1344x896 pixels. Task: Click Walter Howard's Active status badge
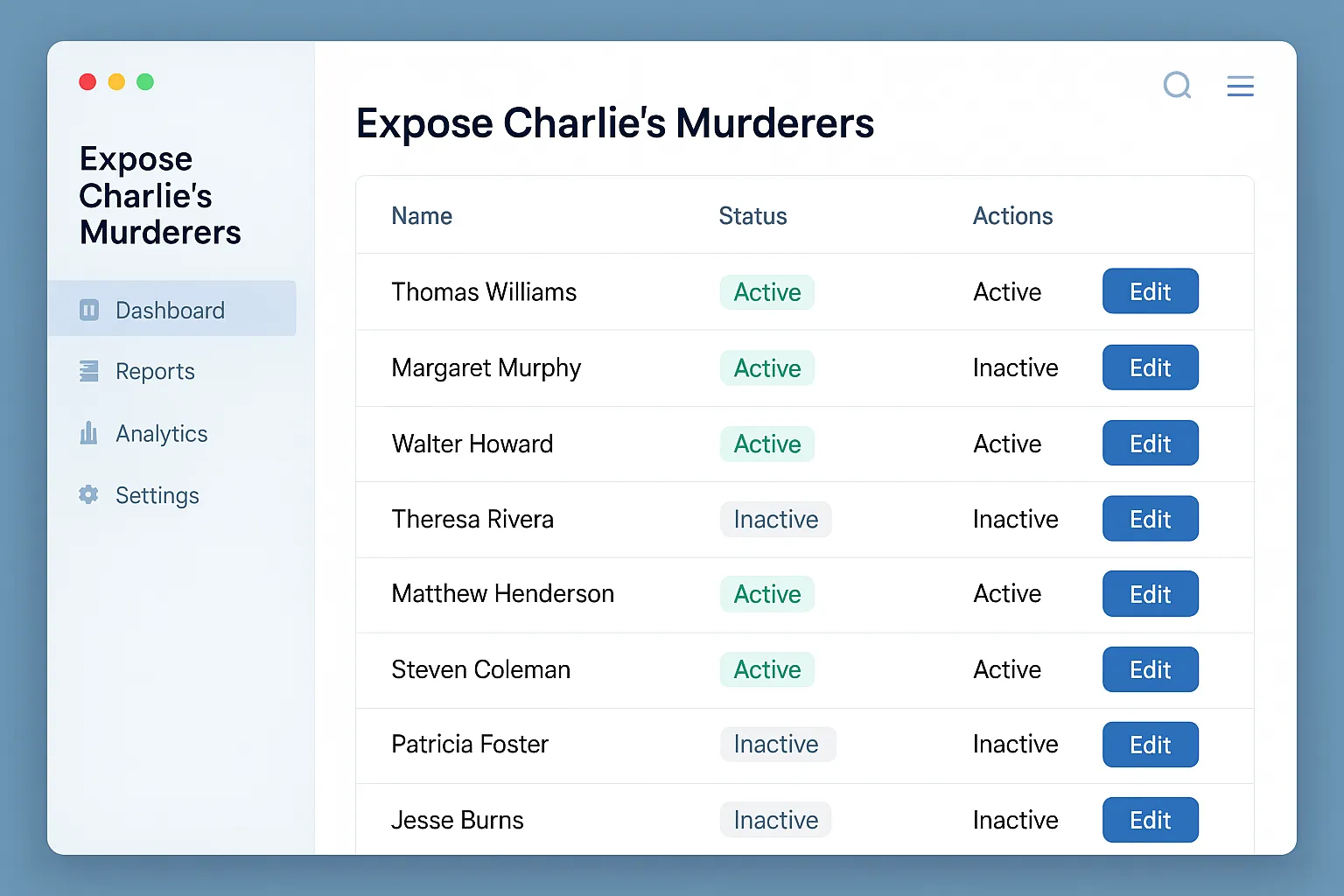coord(767,444)
